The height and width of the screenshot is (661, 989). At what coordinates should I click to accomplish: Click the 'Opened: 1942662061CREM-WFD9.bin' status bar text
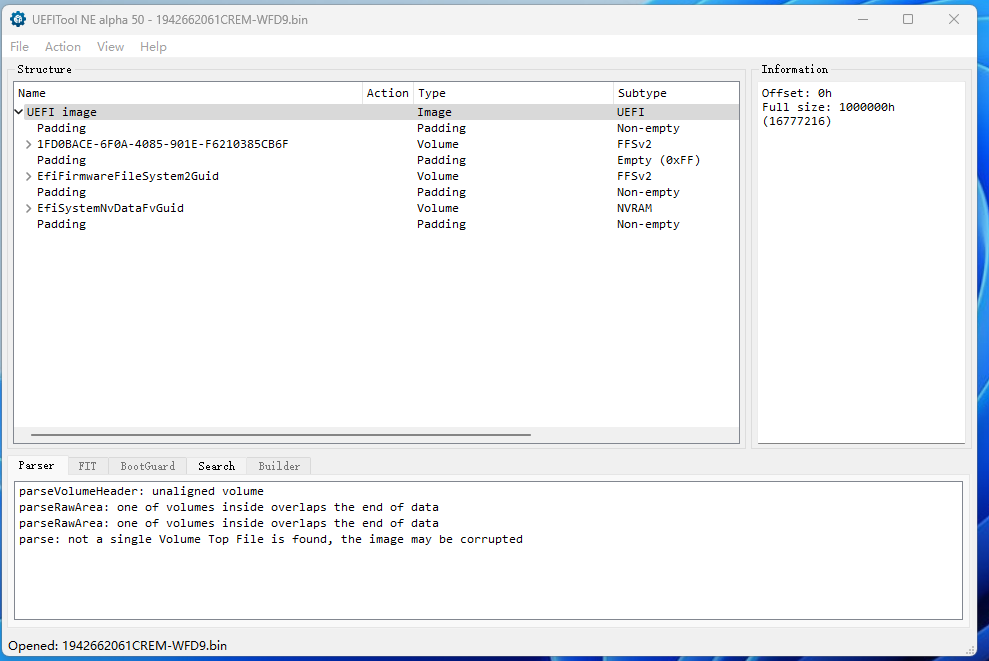click(117, 645)
